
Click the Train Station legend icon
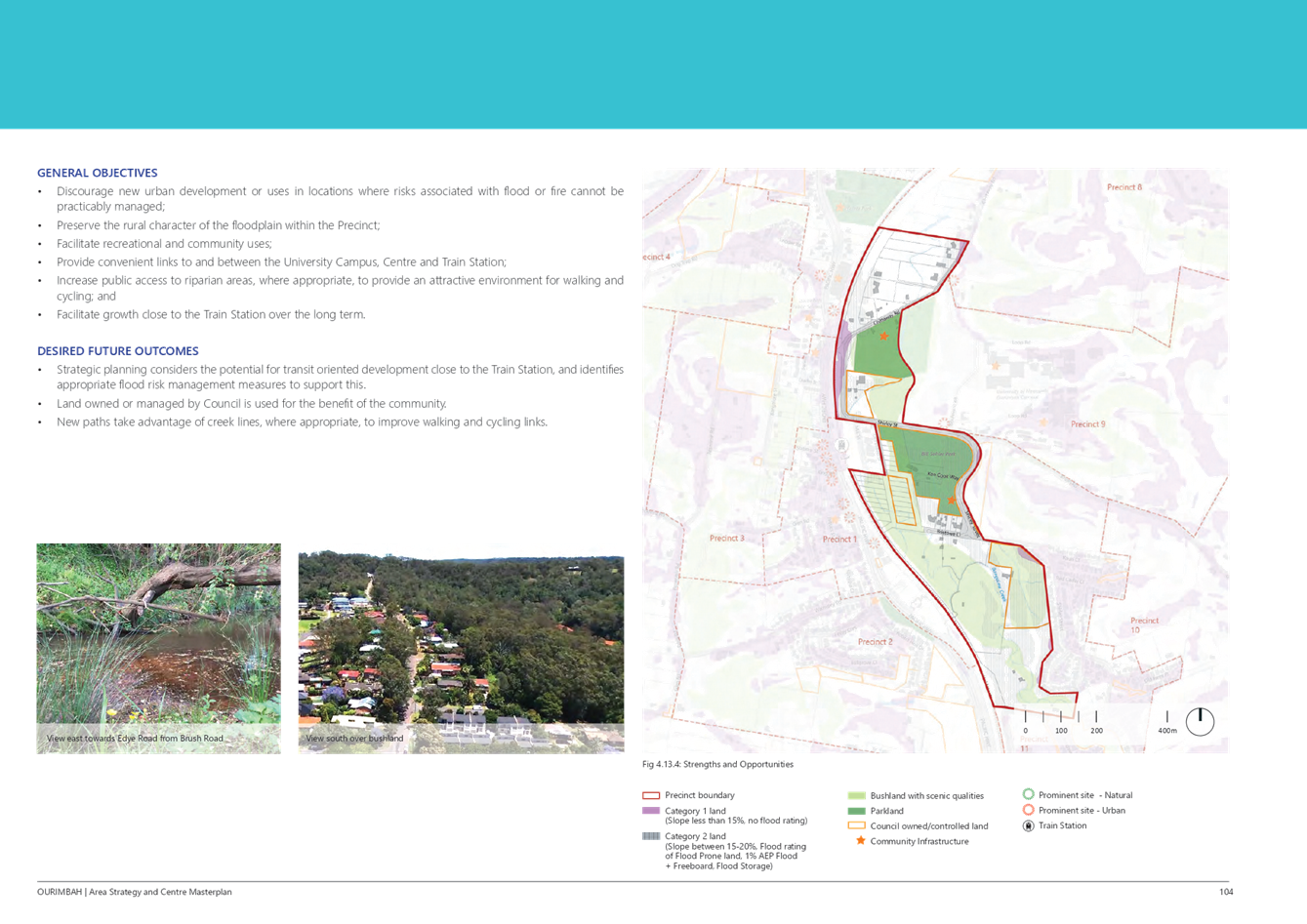(x=1028, y=825)
